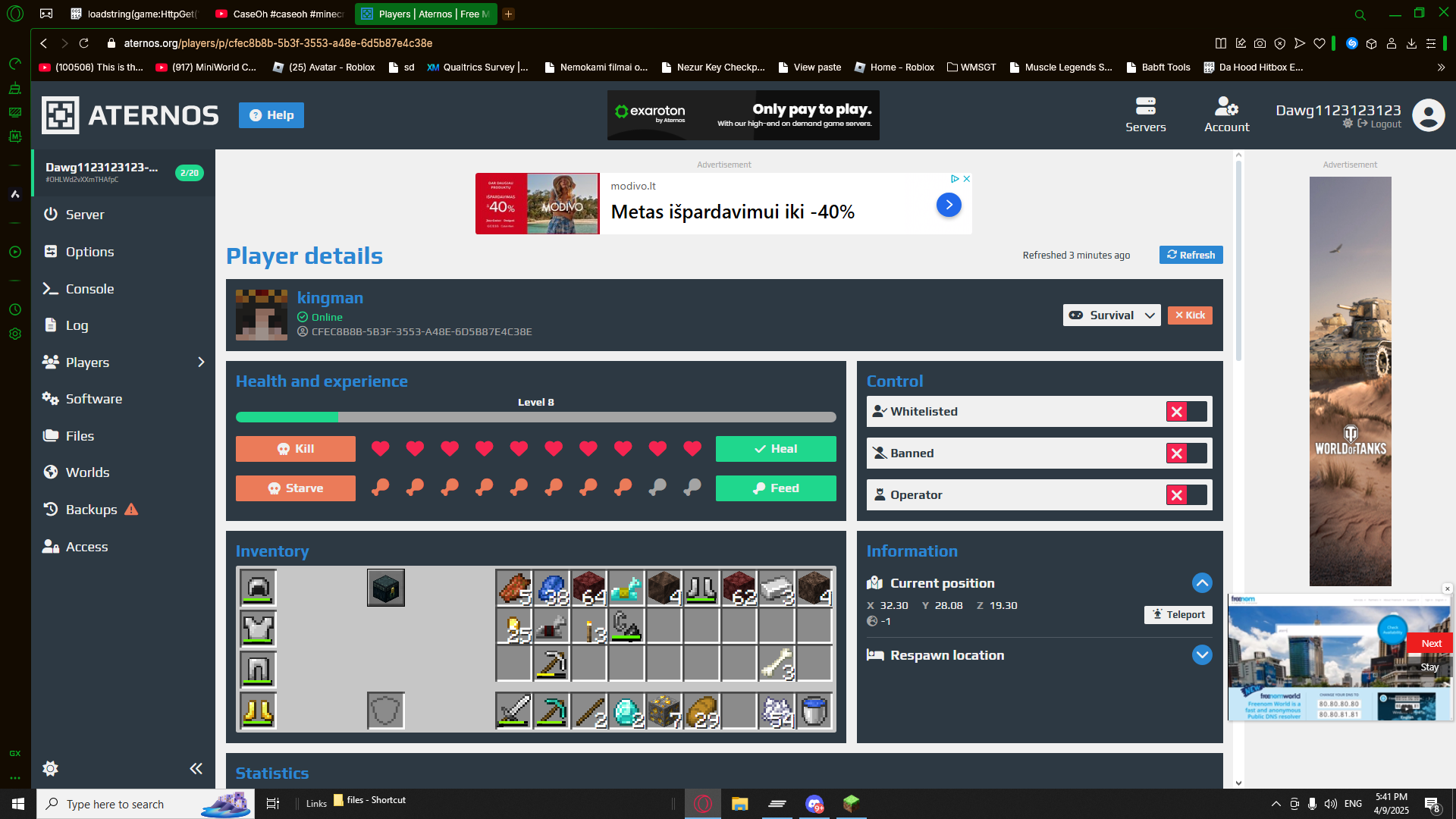Open a new browser tab
Screen dimensions: 1456x819
tap(508, 14)
